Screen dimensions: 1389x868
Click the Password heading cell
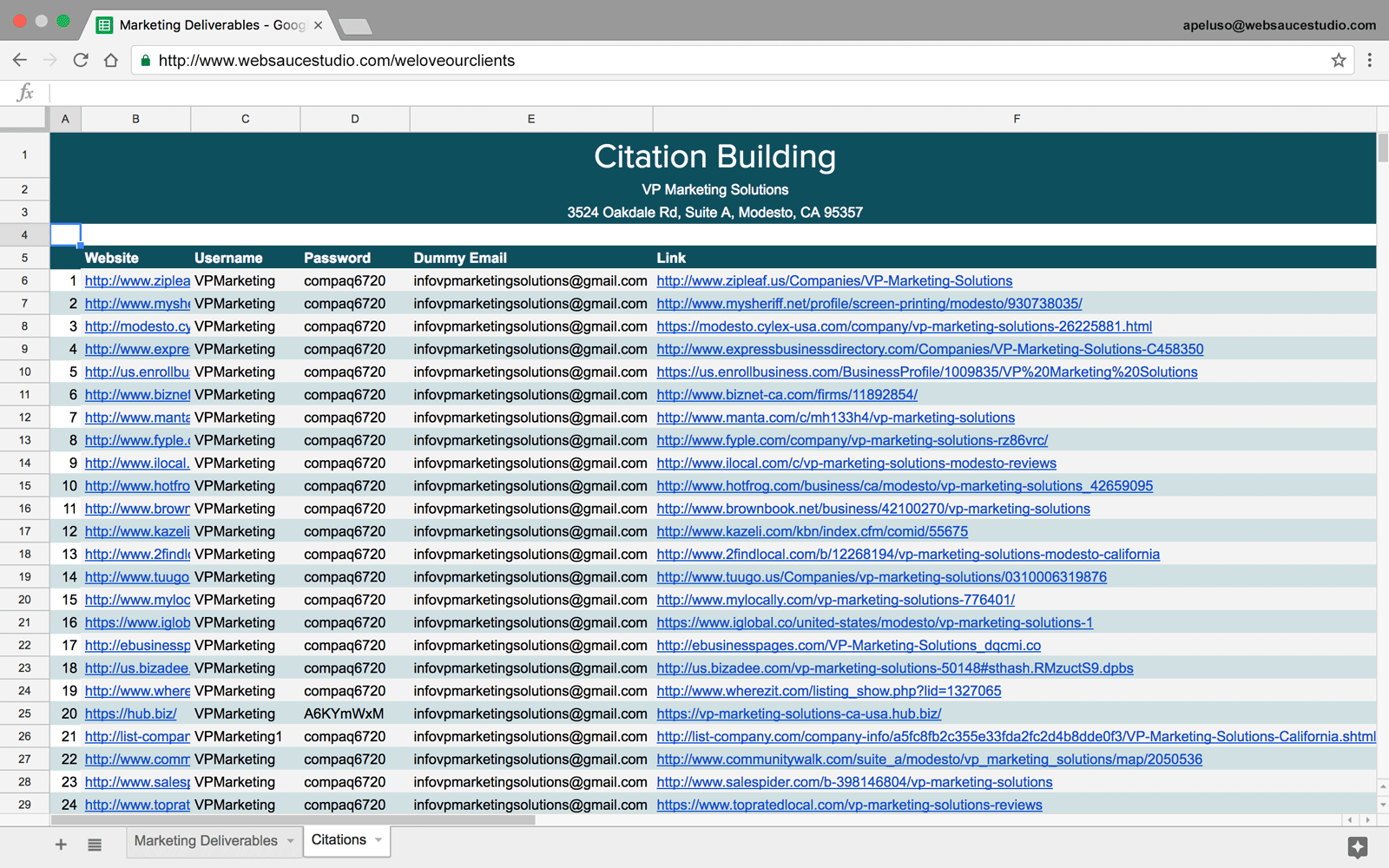355,258
